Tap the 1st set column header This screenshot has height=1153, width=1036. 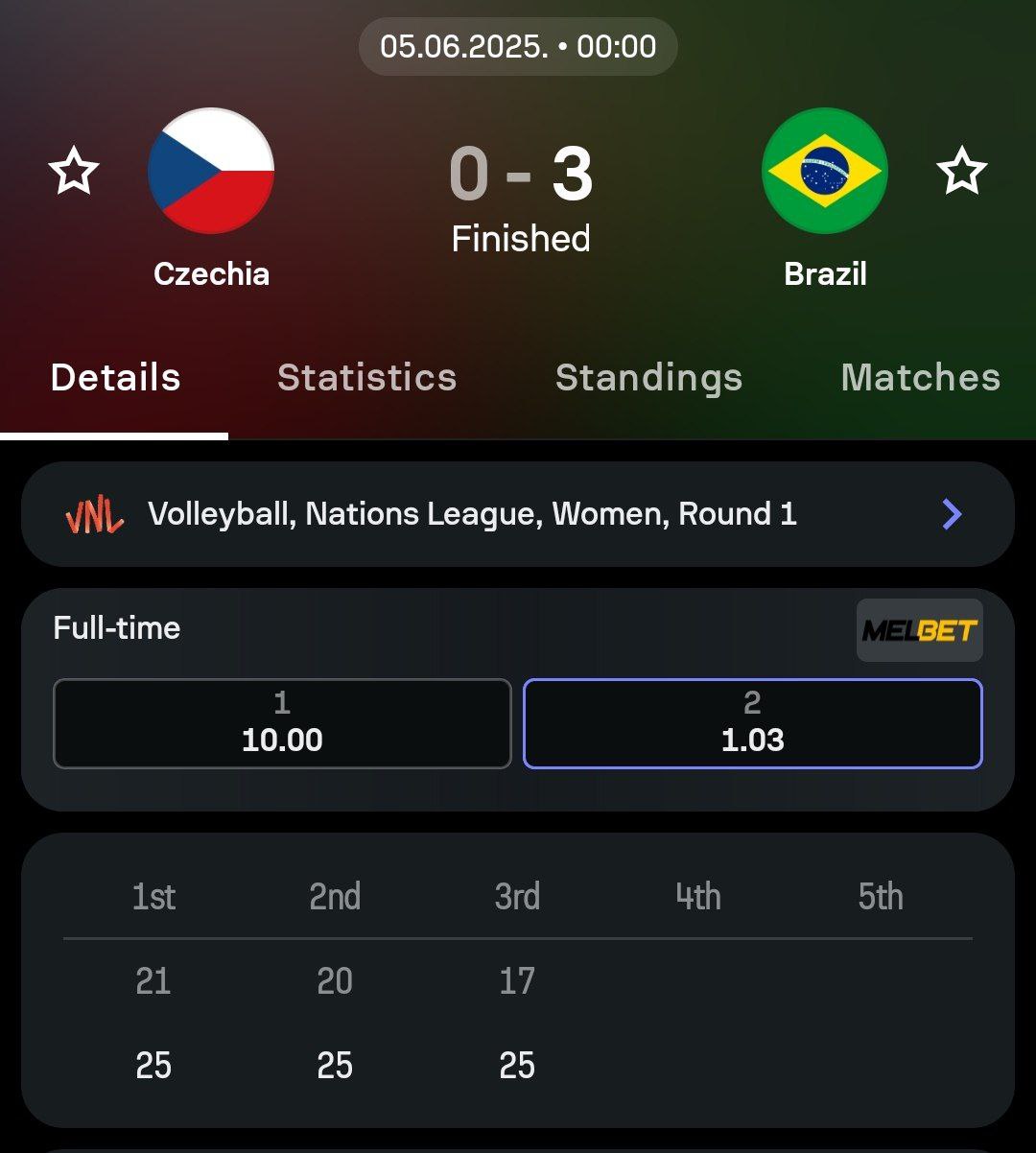153,897
